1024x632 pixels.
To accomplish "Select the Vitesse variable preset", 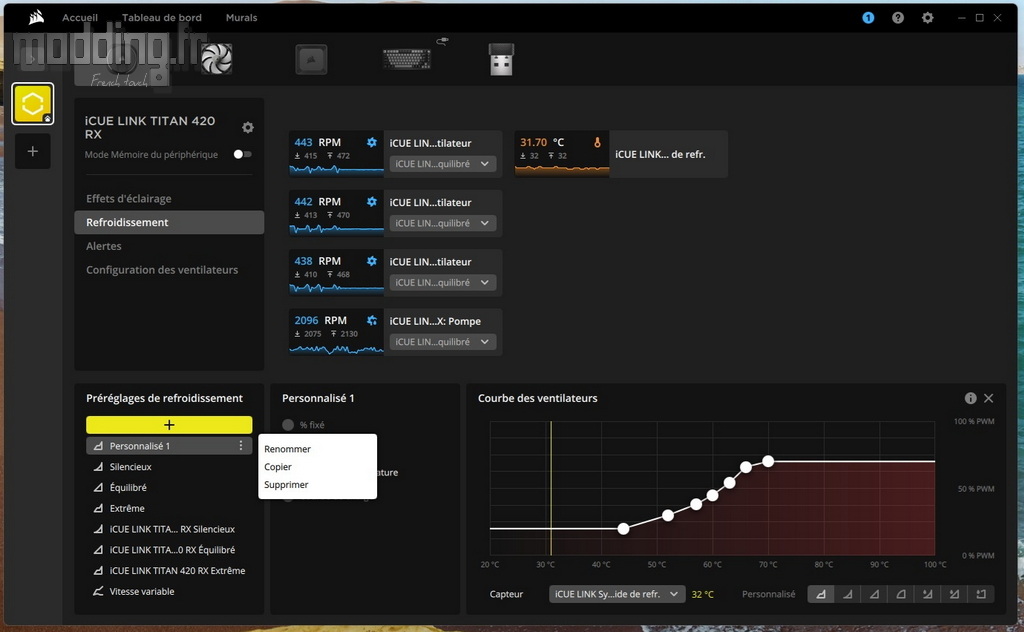I will (x=169, y=592).
